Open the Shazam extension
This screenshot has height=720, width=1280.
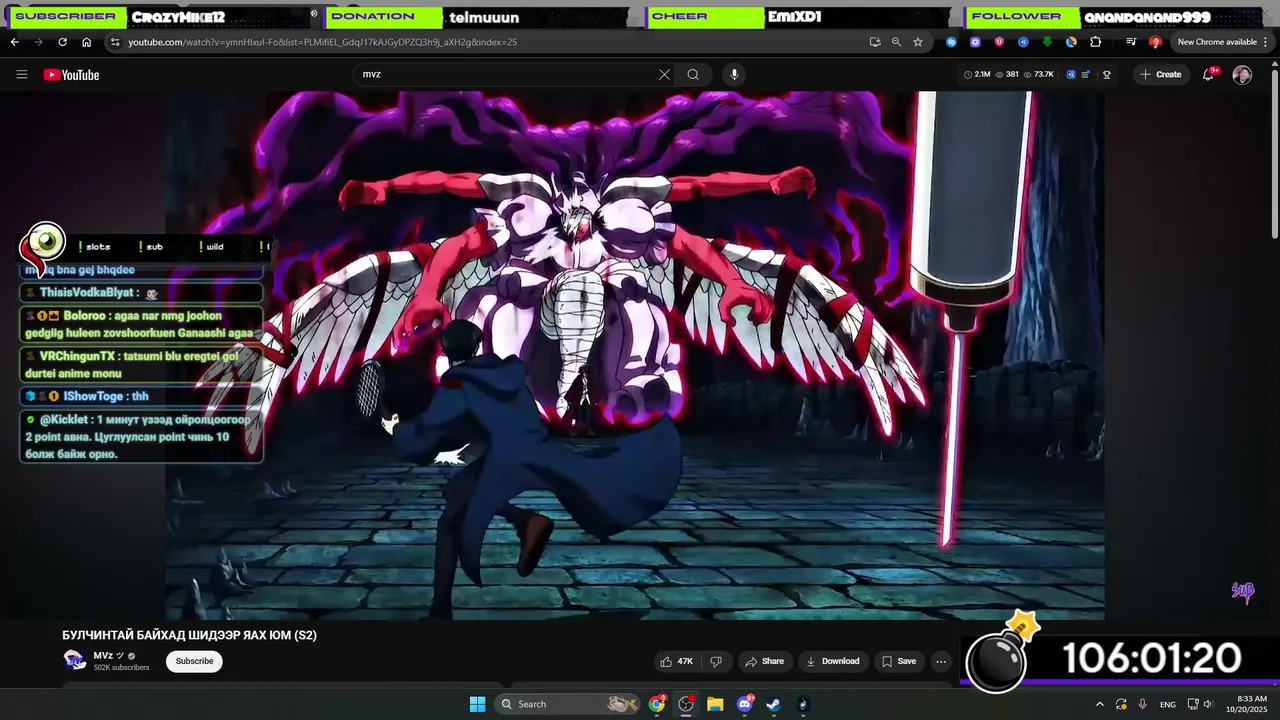(x=951, y=42)
